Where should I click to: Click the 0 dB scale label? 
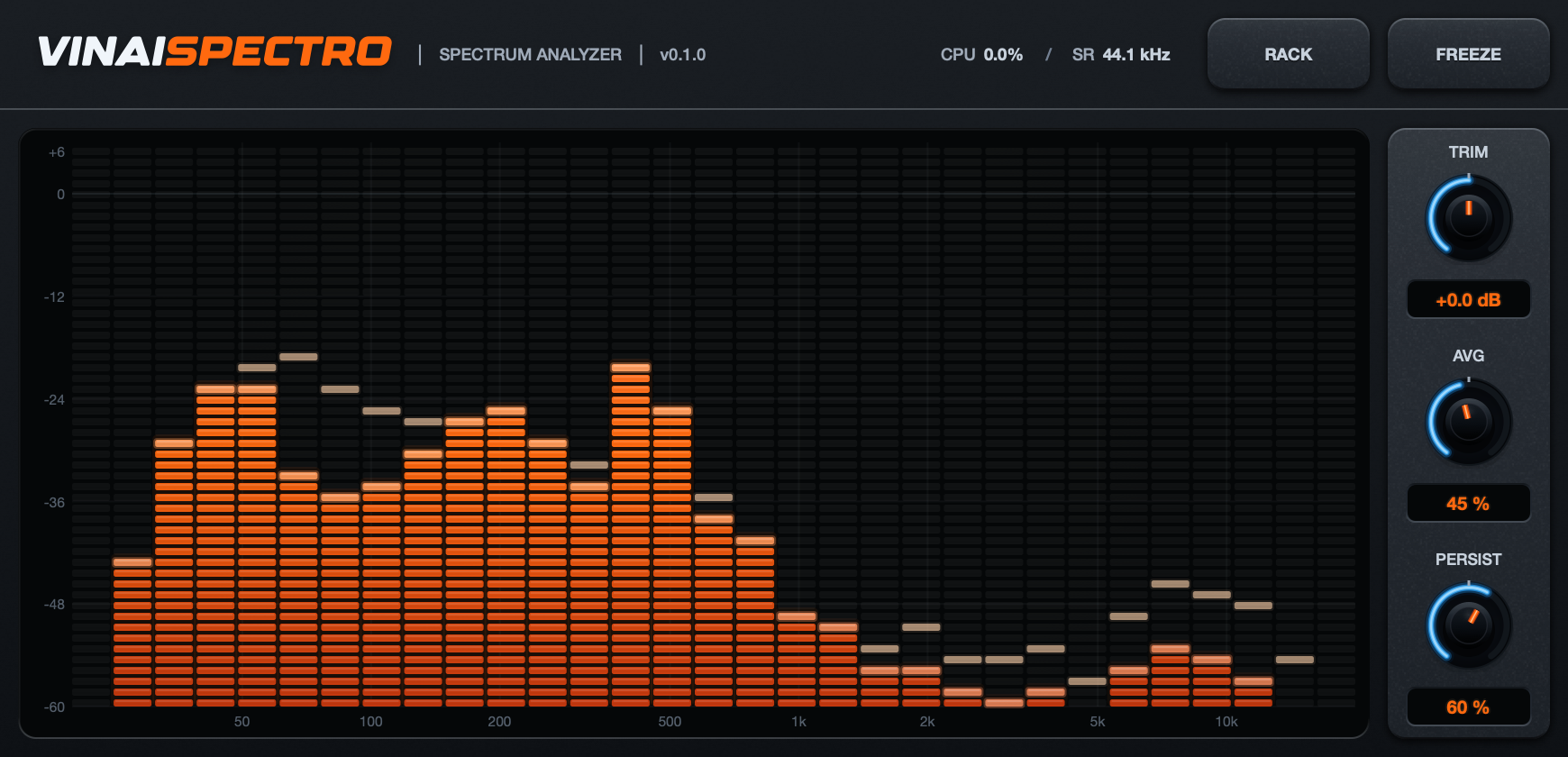[x=60, y=195]
